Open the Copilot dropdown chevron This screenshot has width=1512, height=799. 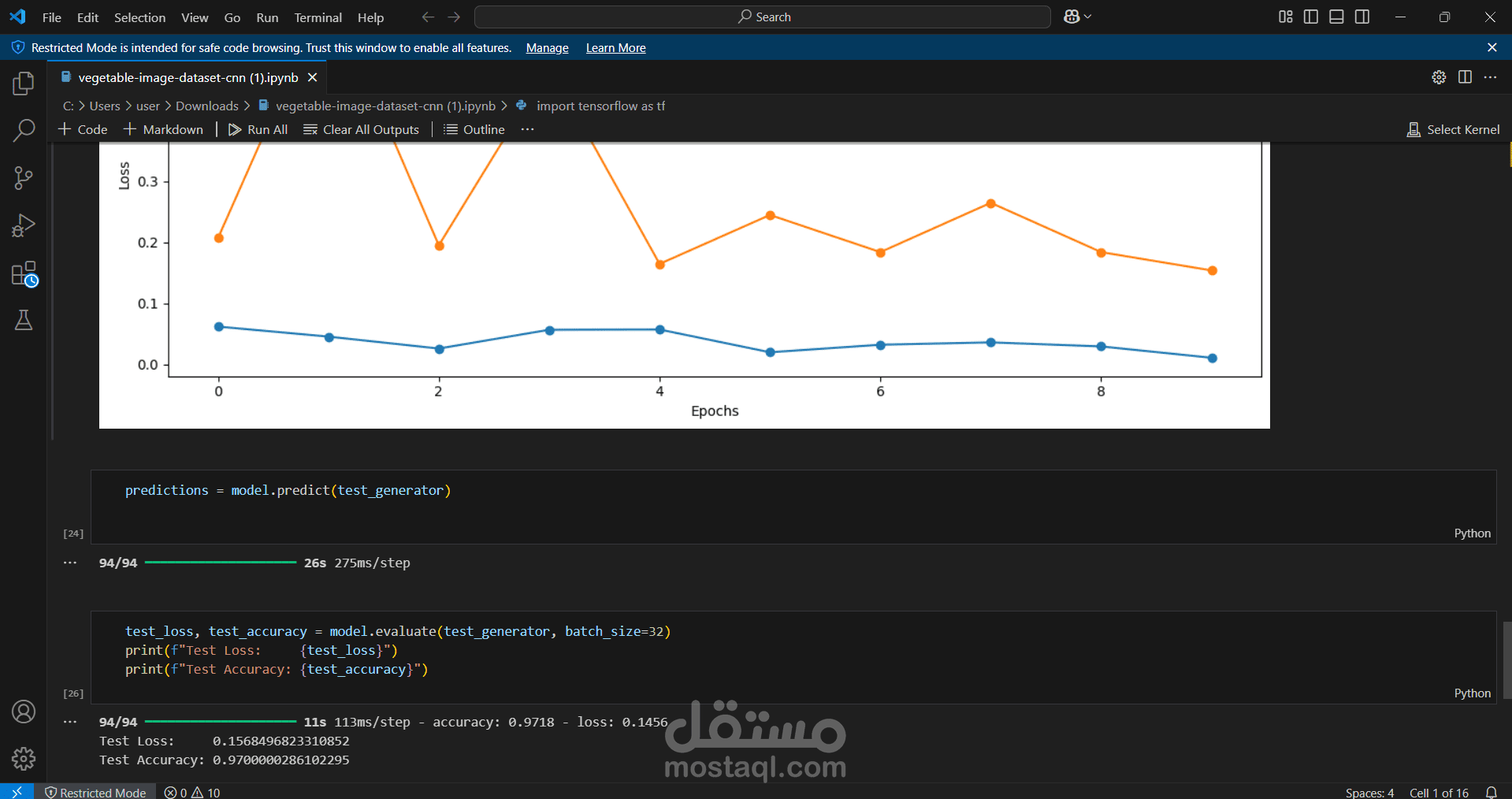pyautogui.click(x=1088, y=17)
